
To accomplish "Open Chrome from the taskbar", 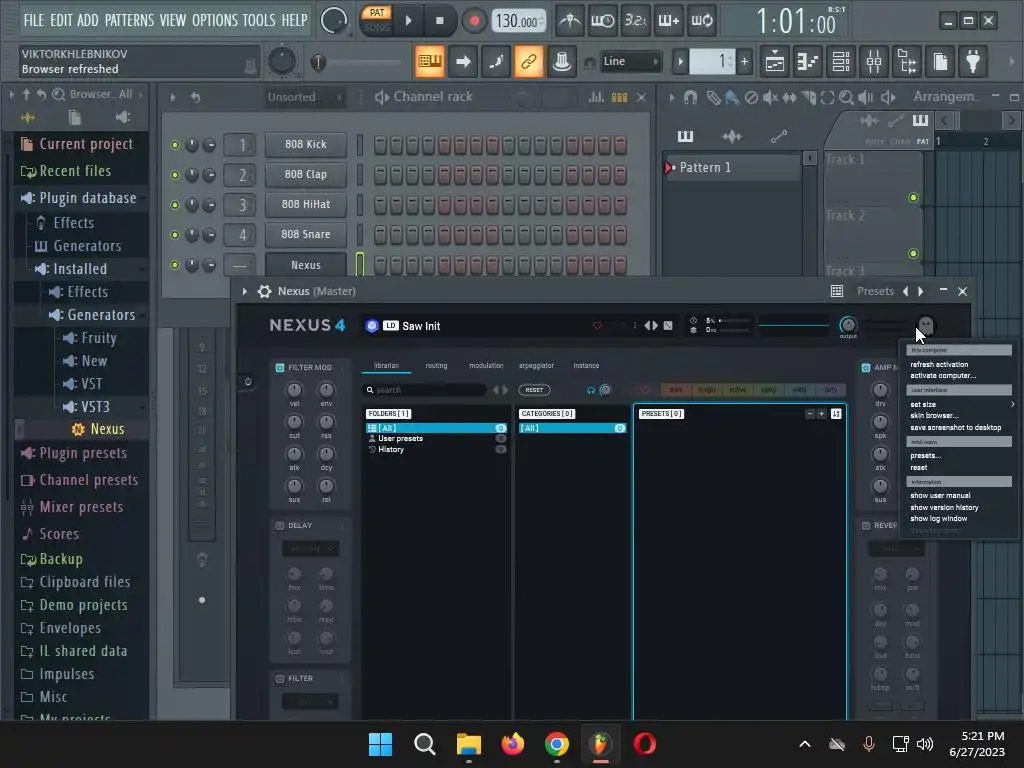I will pos(556,744).
